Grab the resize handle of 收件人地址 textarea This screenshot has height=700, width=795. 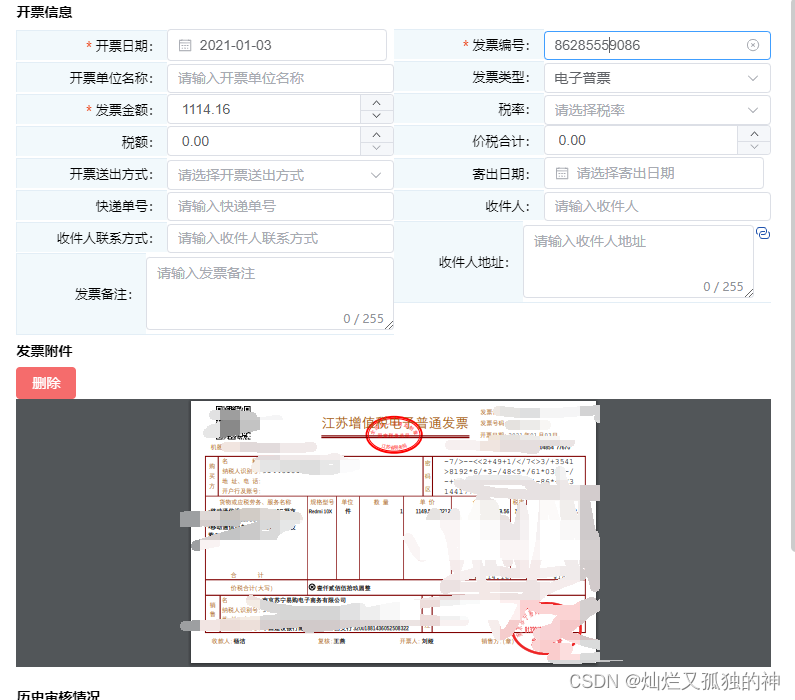(749, 293)
